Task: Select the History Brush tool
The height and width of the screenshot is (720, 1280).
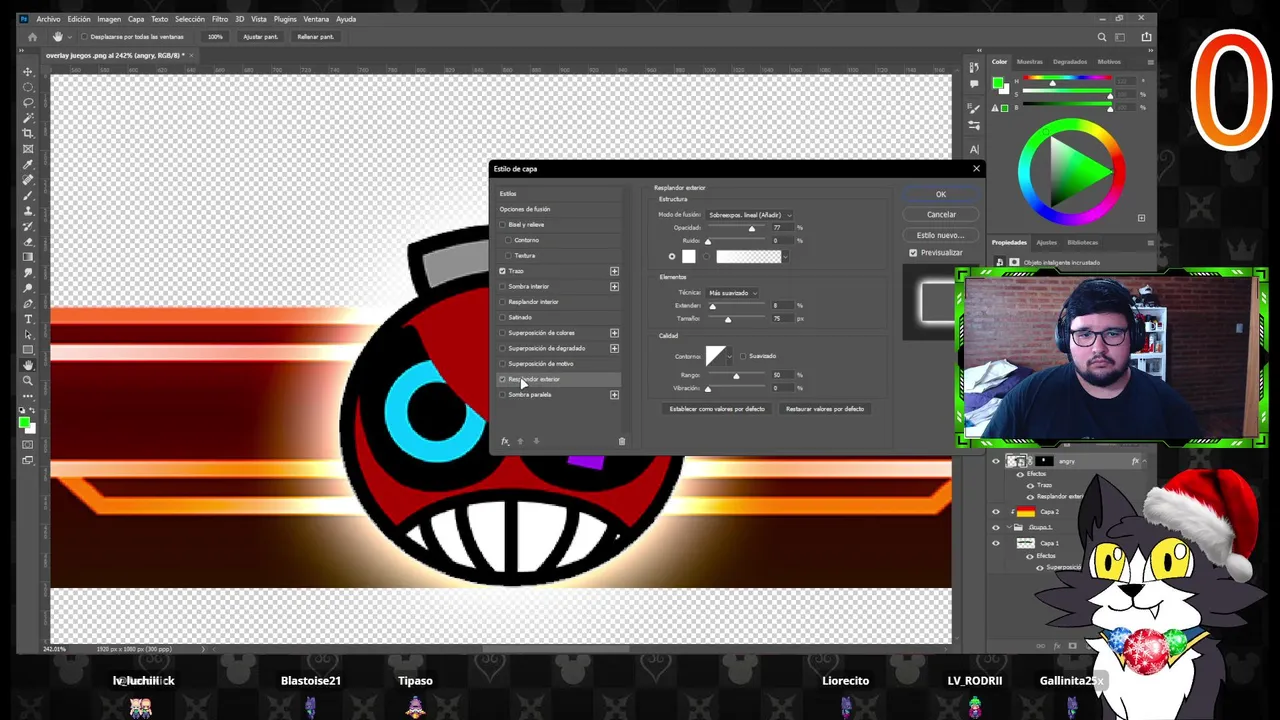Action: click(28, 226)
